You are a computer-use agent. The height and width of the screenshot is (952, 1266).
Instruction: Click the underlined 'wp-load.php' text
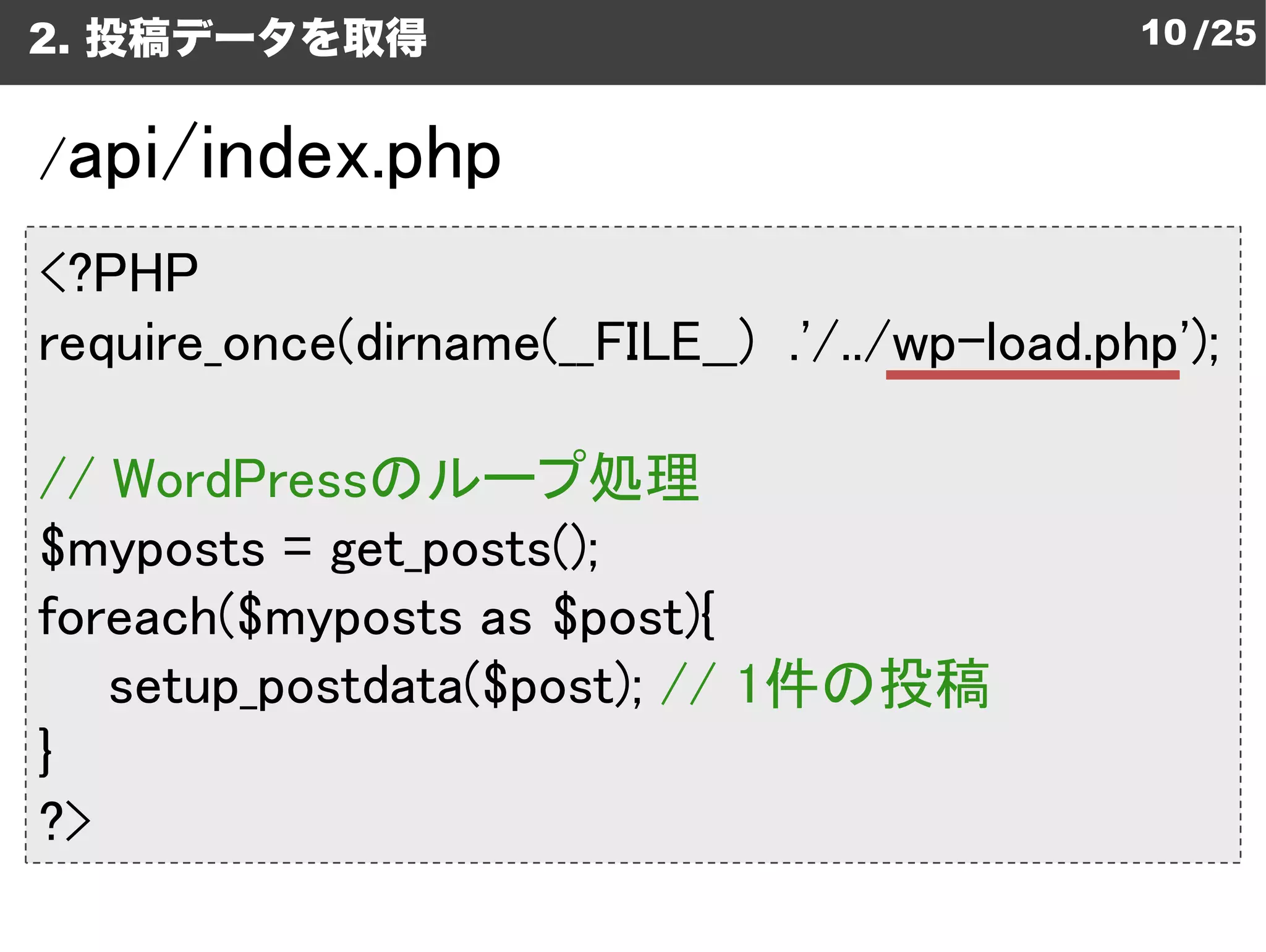coord(1035,343)
